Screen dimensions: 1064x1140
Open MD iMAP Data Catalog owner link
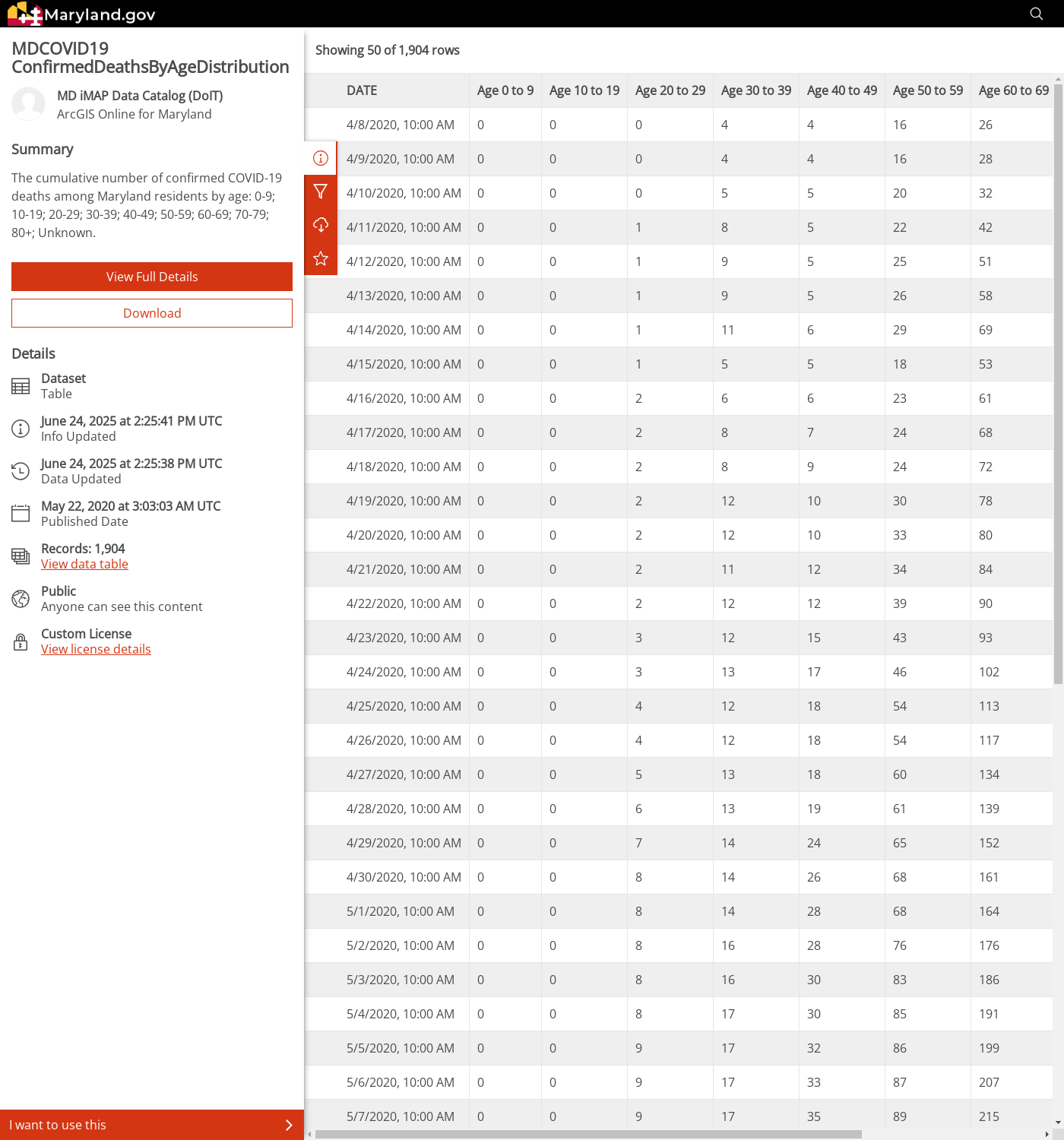[x=140, y=96]
